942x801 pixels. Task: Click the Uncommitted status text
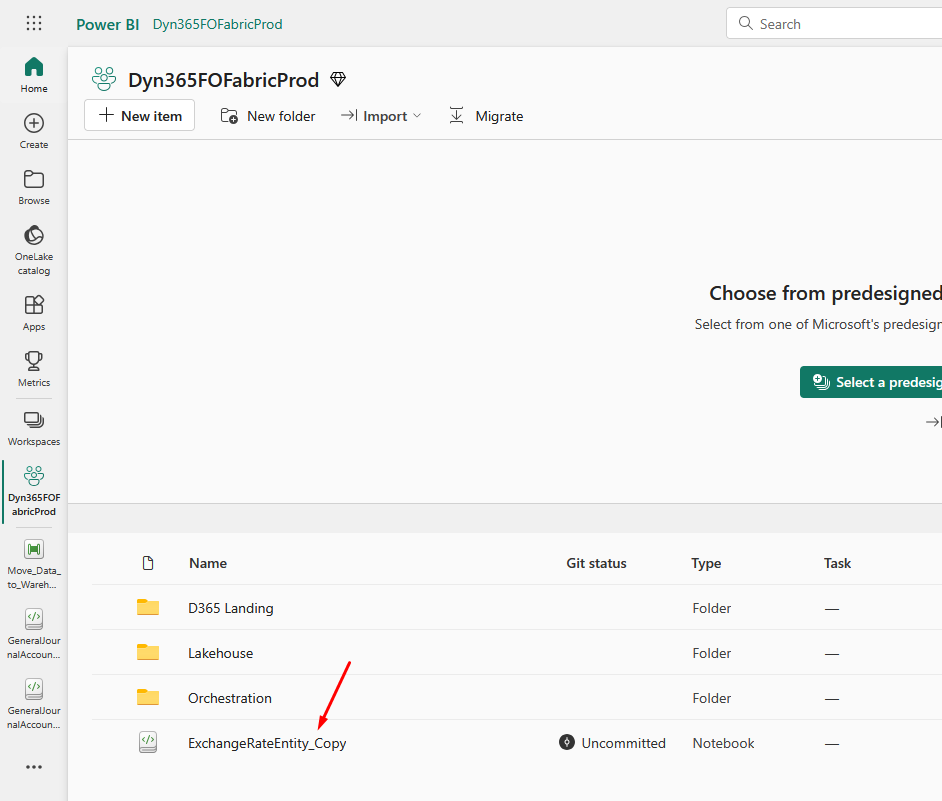(x=624, y=743)
